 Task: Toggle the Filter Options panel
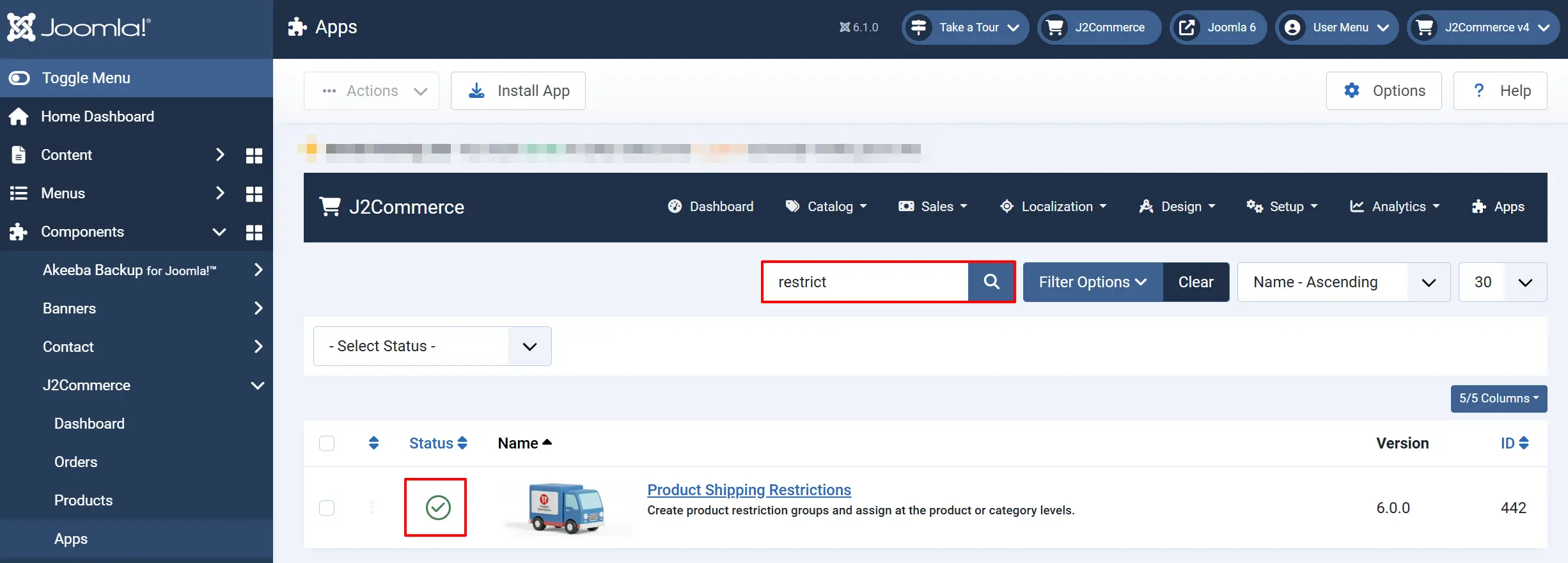pyautogui.click(x=1093, y=282)
